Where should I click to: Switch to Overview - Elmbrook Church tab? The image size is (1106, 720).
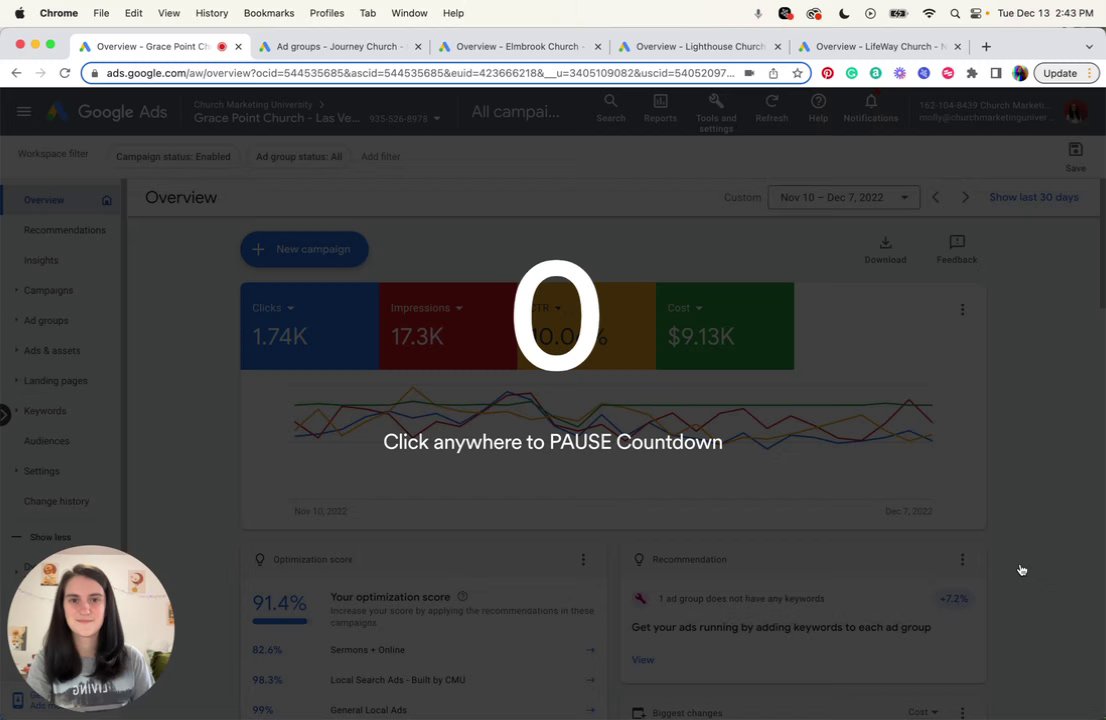(520, 47)
